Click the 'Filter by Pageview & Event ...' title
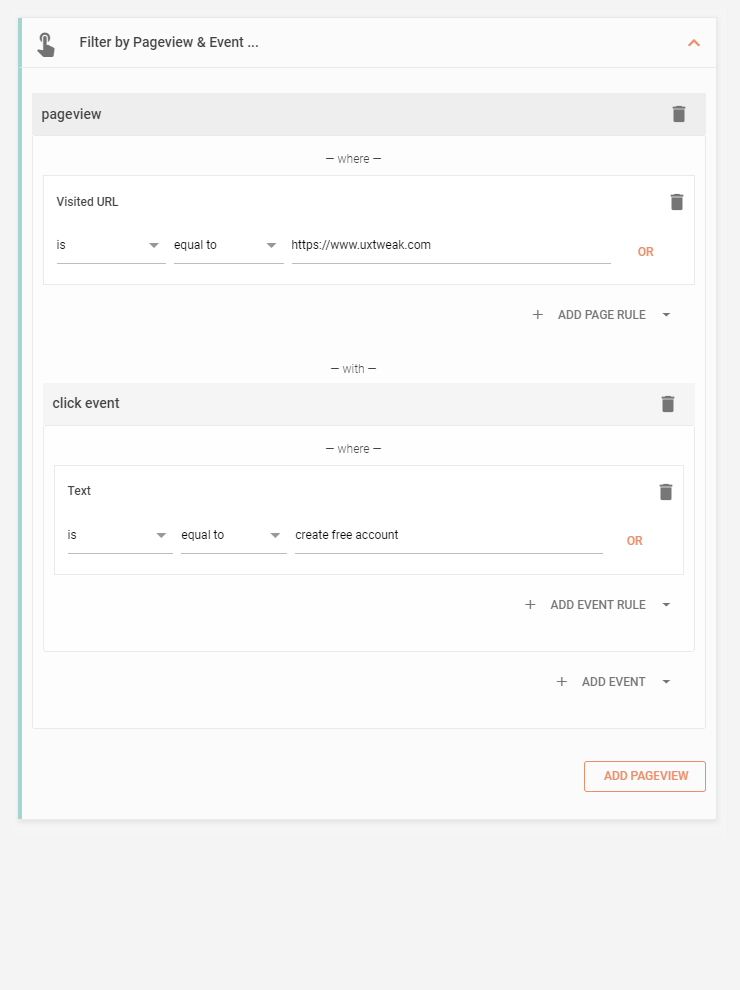 coord(169,42)
